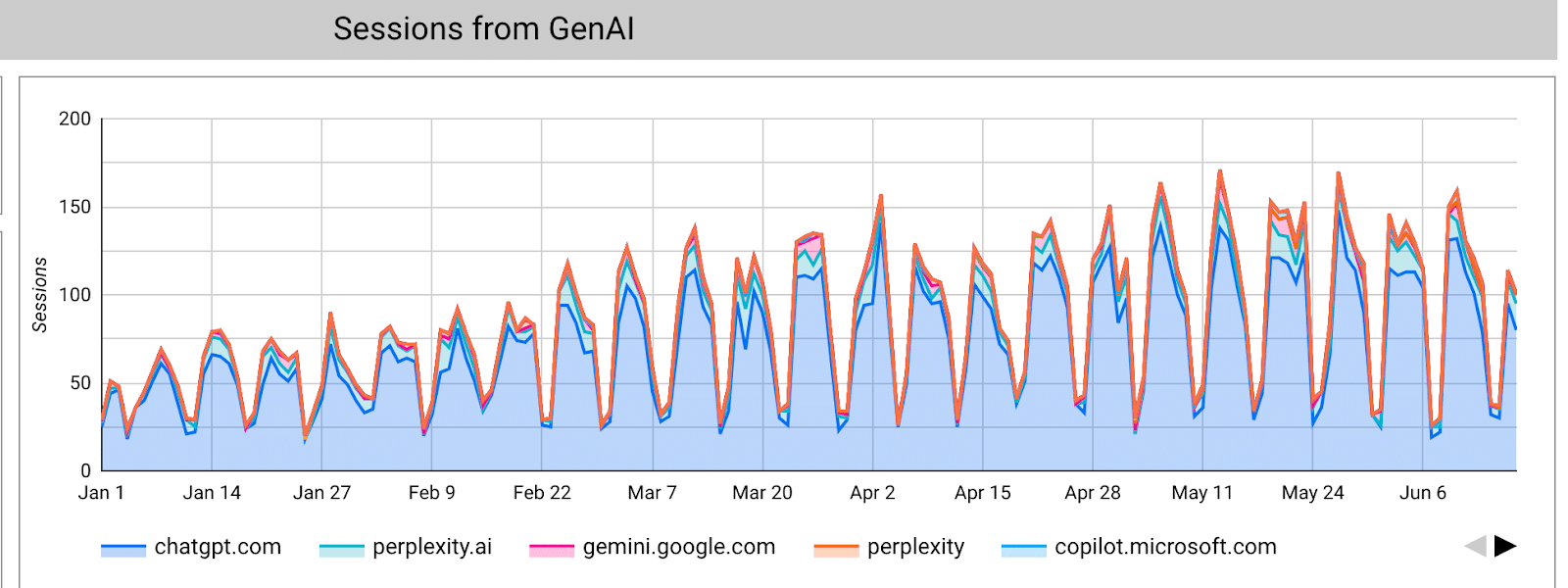Click the 200 y-axis value label

click(74, 119)
